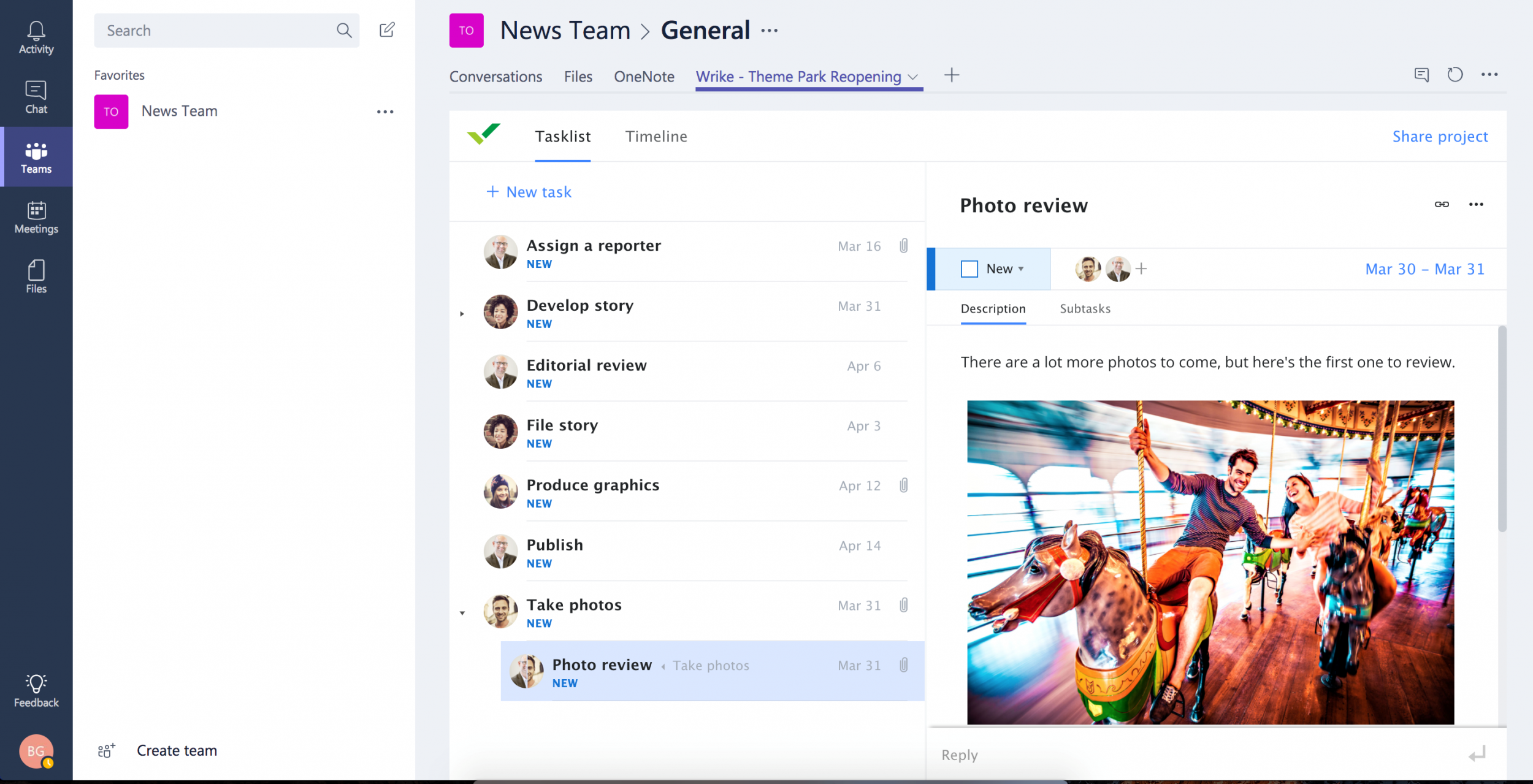Image resolution: width=1533 pixels, height=784 pixels.
Task: Add a New task
Action: pyautogui.click(x=529, y=192)
